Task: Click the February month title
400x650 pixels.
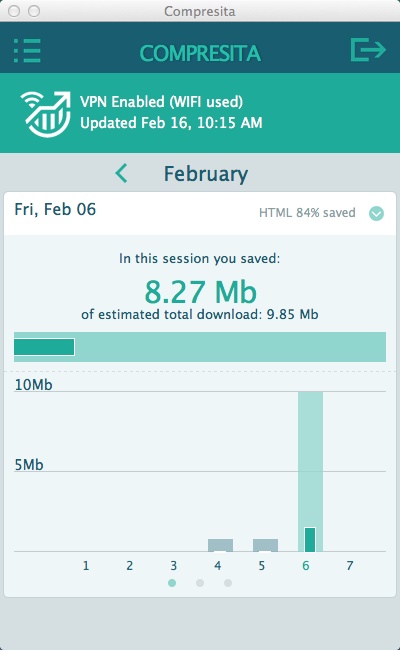Action: pos(206,174)
